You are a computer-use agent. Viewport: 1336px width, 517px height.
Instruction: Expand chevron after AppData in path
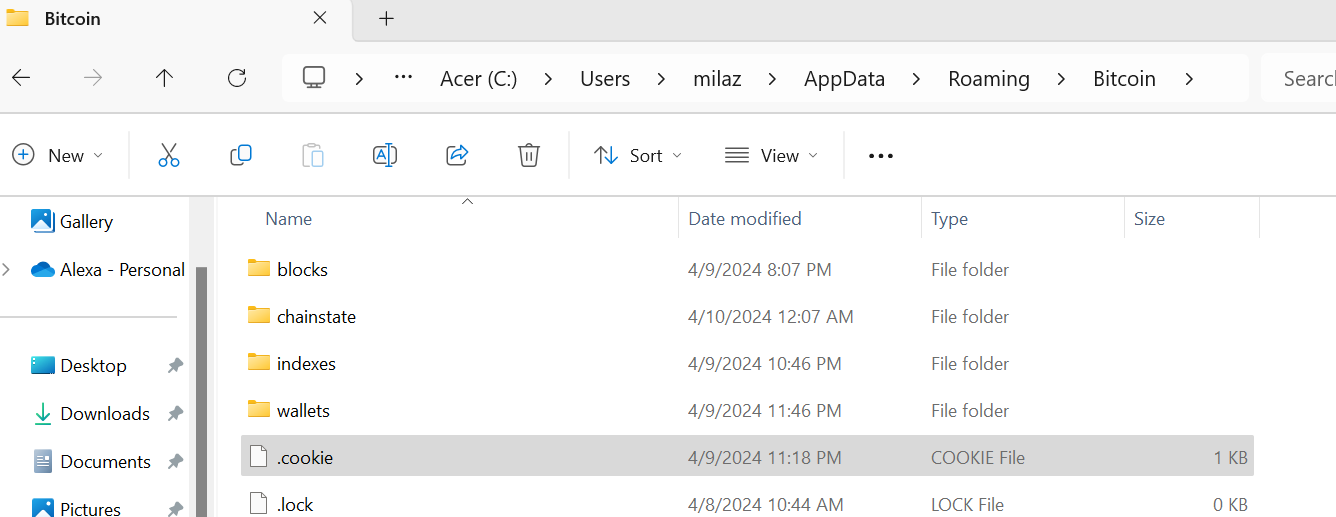tap(916, 79)
